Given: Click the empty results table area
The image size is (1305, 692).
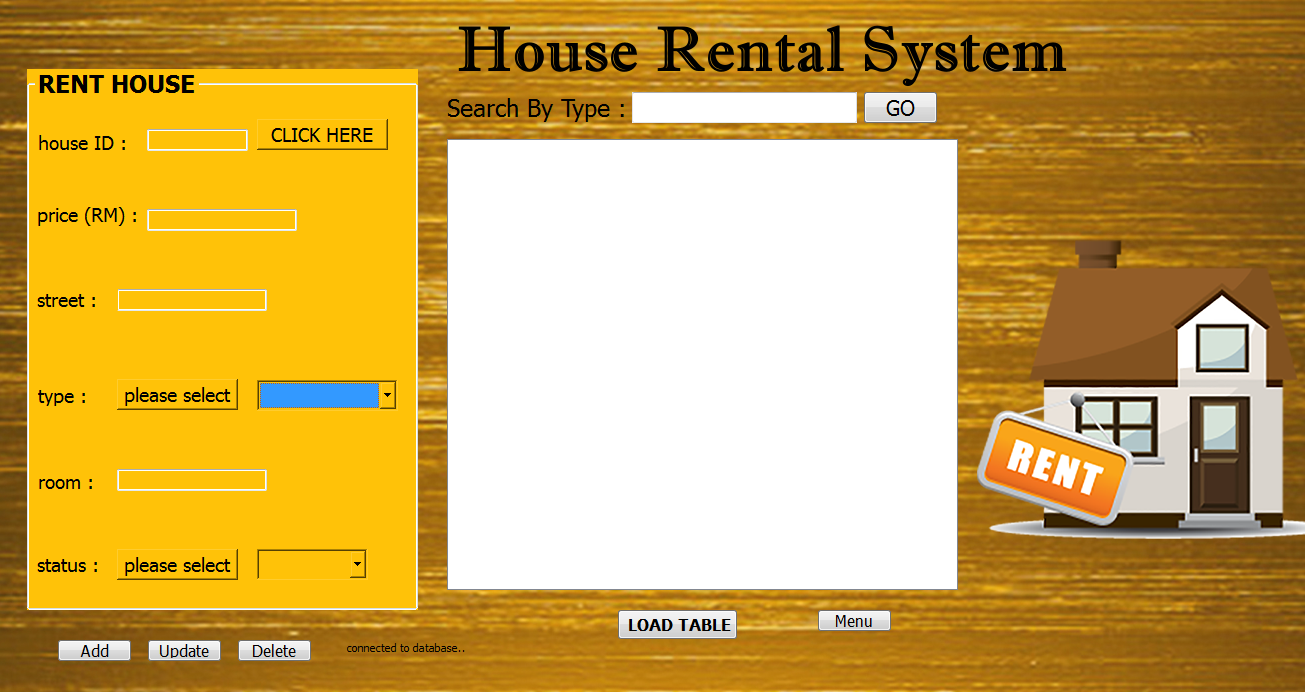Looking at the screenshot, I should [701, 364].
